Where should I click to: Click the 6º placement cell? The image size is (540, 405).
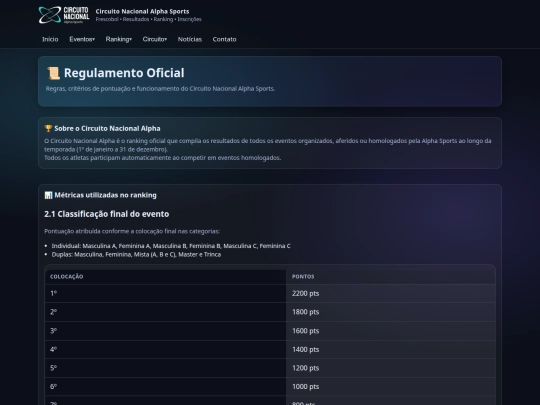(165, 387)
